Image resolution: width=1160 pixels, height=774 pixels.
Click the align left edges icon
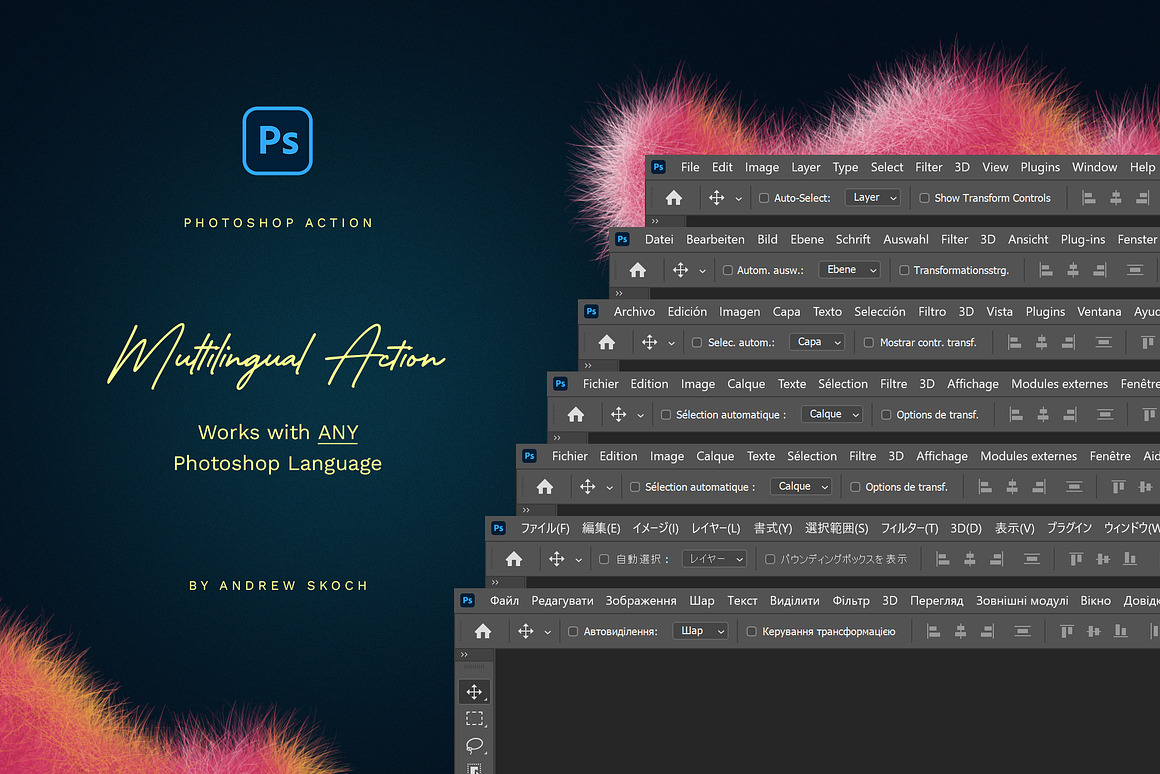1089,197
